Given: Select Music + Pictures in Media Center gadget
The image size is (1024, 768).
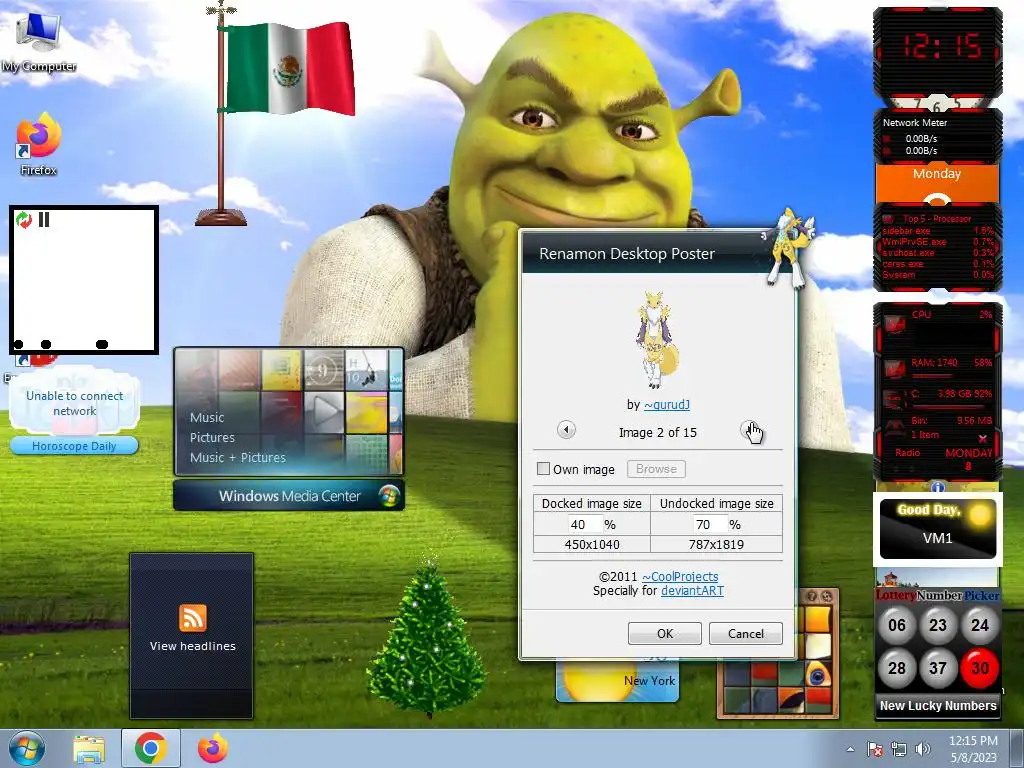Looking at the screenshot, I should pos(238,458).
